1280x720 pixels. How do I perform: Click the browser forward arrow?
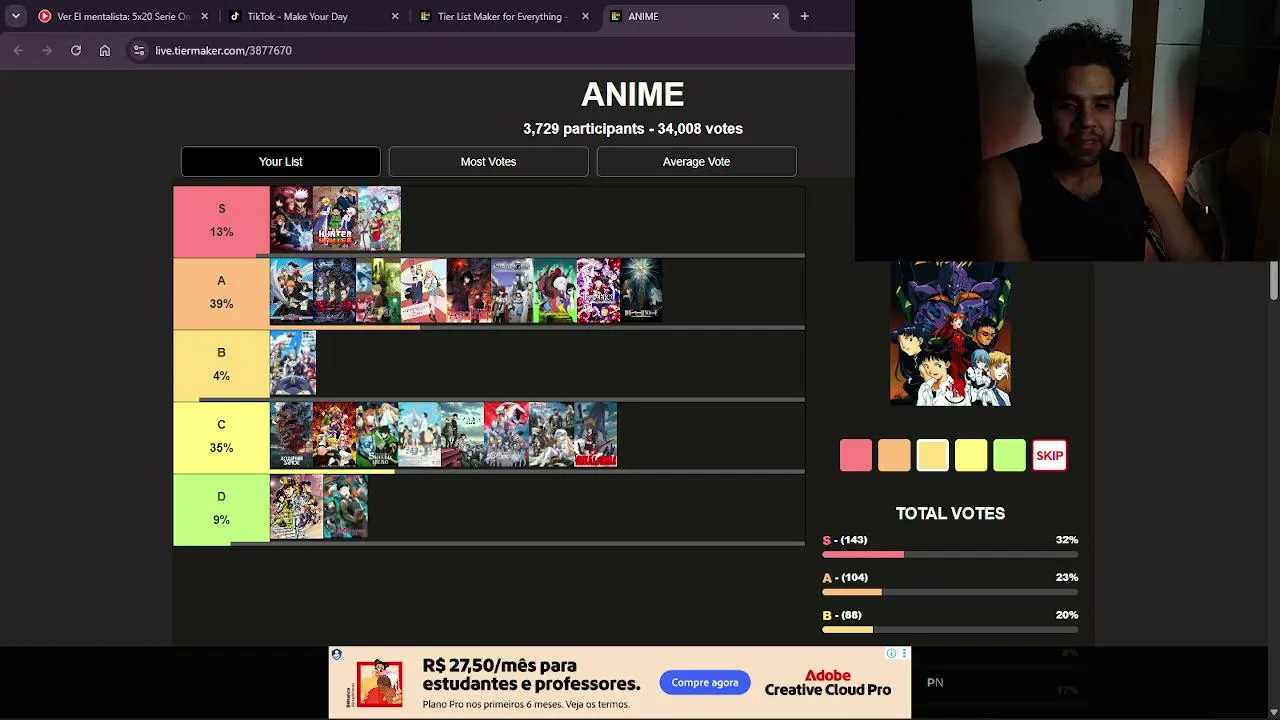pyautogui.click(x=47, y=50)
